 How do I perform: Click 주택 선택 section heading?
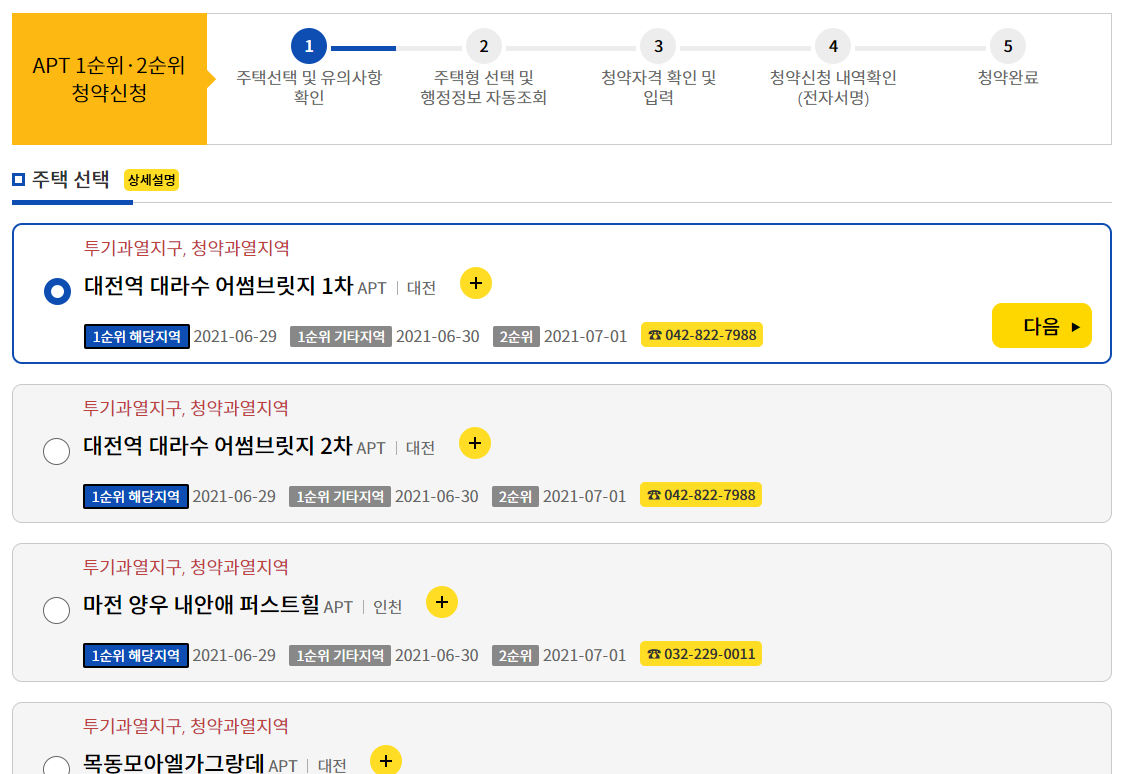(x=70, y=179)
